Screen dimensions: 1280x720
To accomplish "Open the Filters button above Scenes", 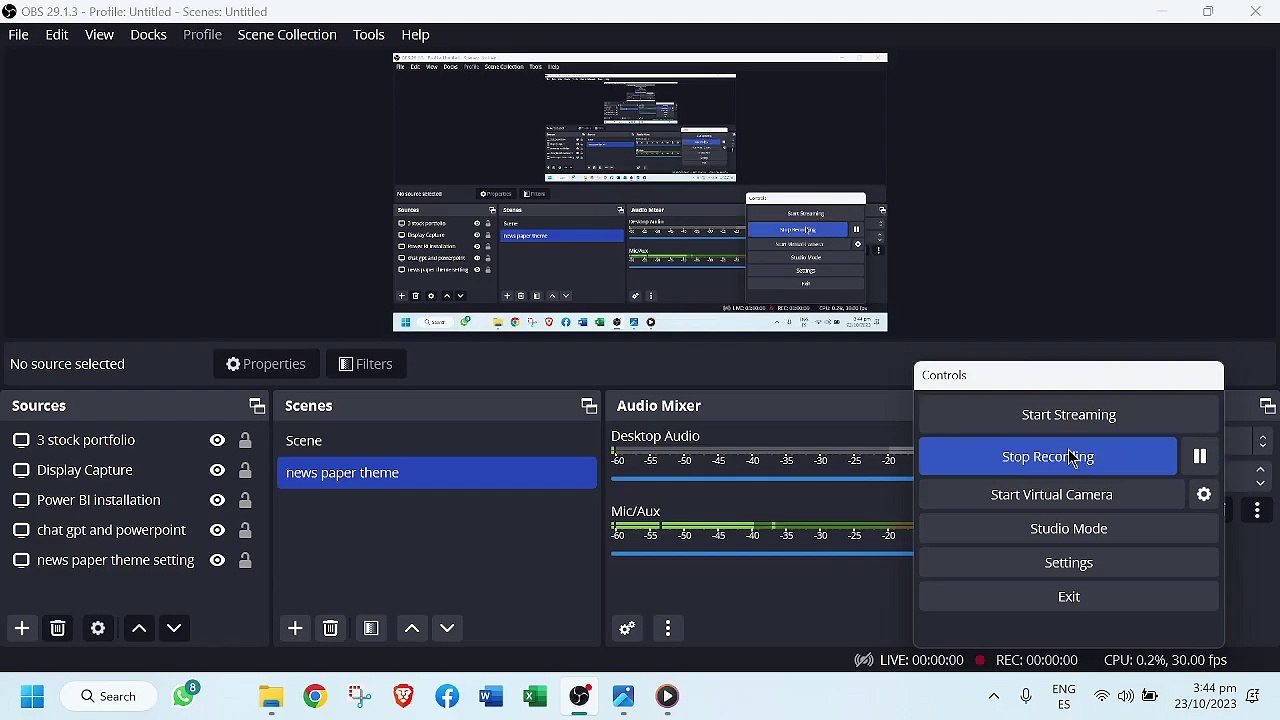I will point(365,364).
